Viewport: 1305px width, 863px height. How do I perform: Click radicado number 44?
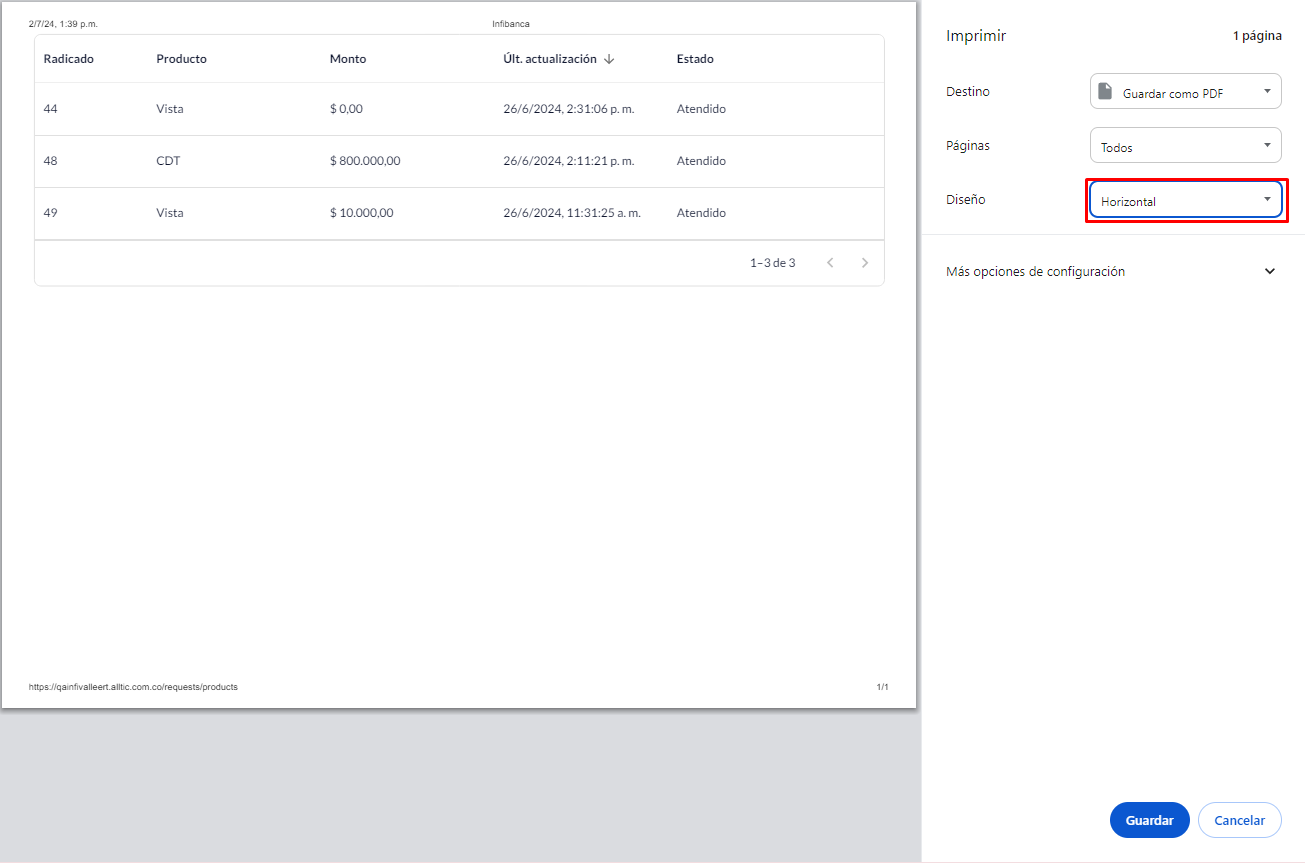point(51,109)
